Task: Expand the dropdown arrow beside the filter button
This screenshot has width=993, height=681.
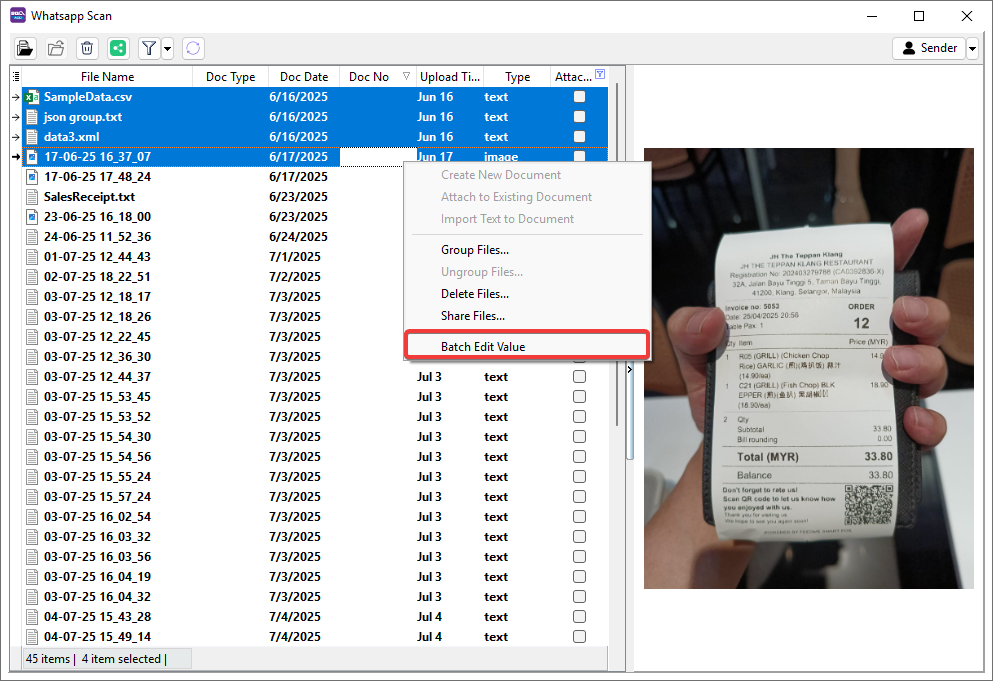Action: (x=167, y=48)
